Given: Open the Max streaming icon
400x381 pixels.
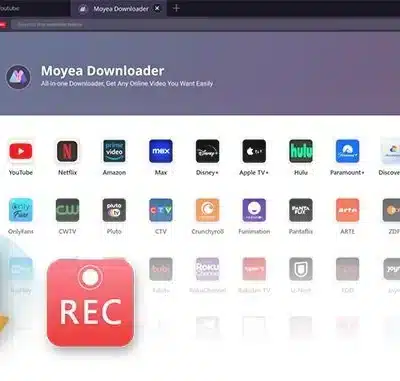Looking at the screenshot, I should 161,151.
